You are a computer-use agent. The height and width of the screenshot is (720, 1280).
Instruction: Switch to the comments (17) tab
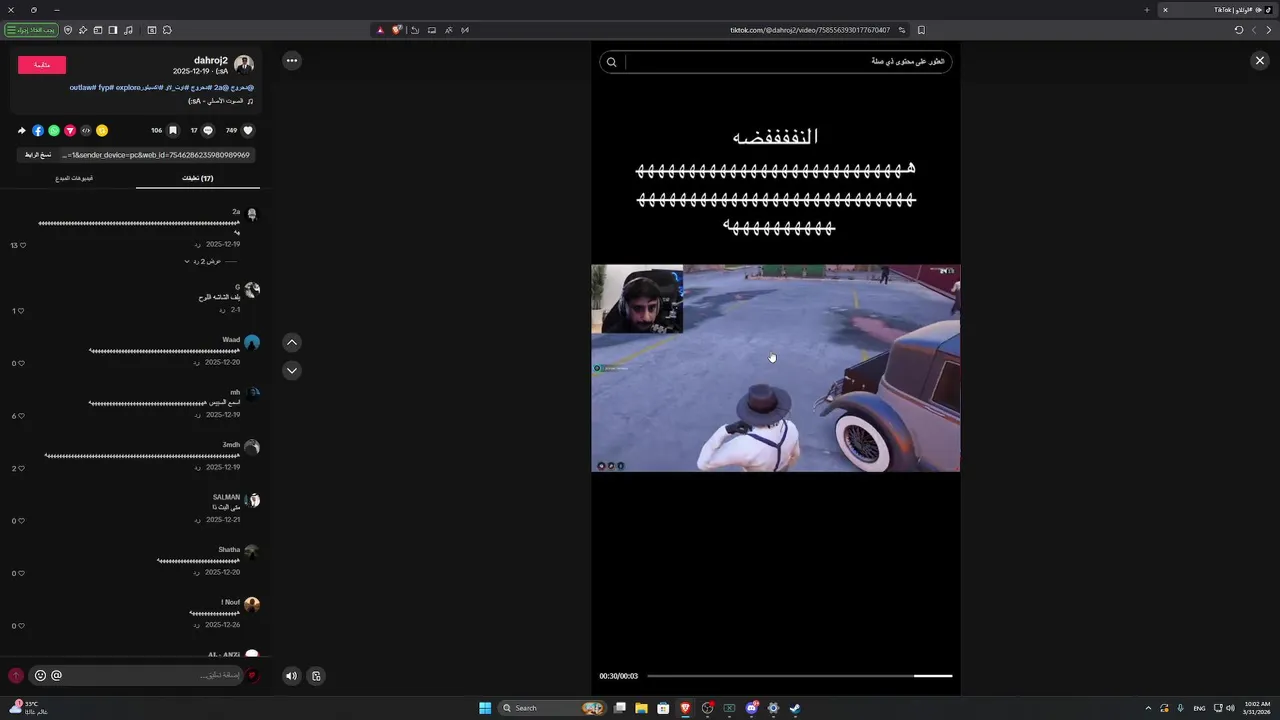197,178
